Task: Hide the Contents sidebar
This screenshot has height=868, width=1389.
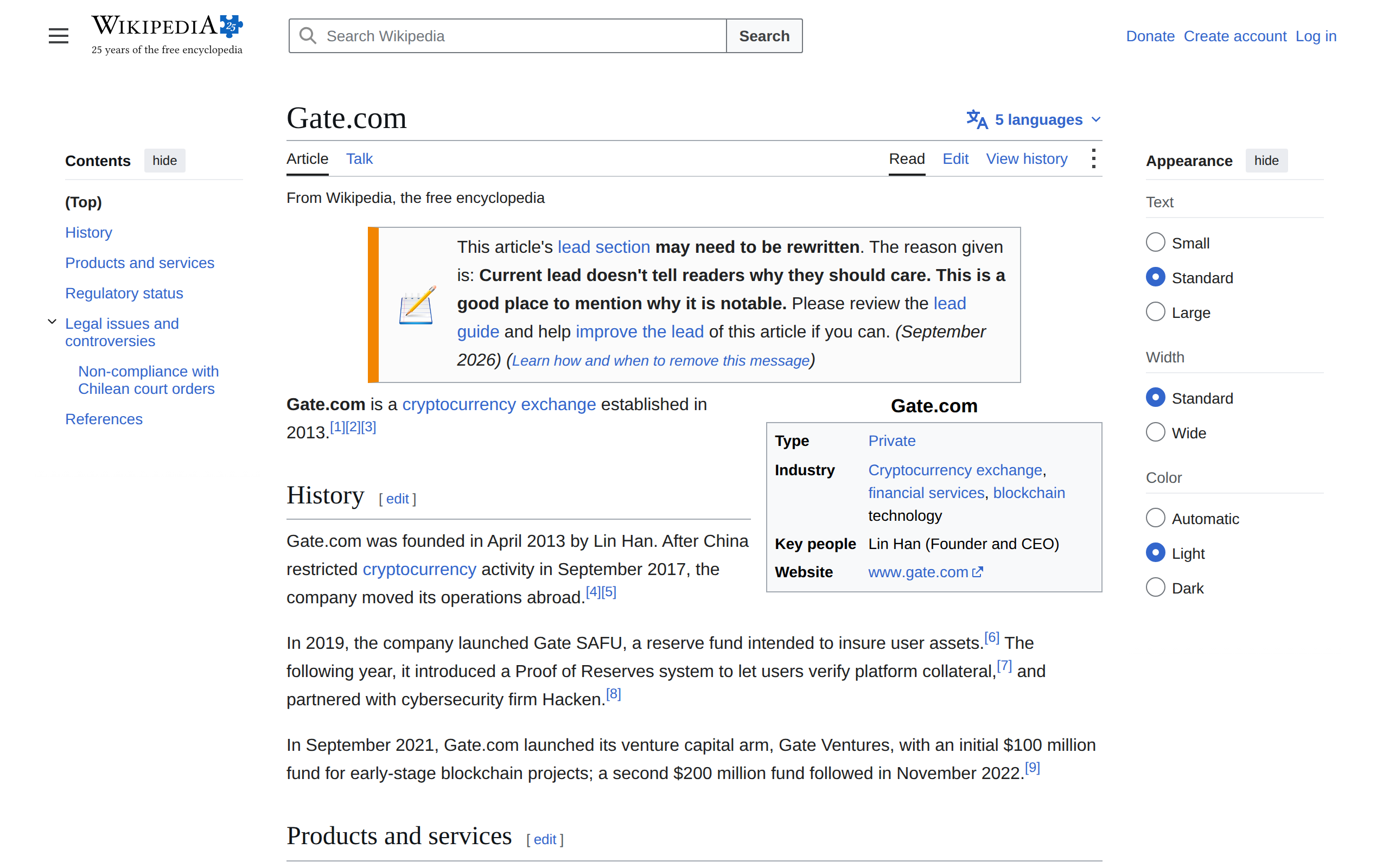Action: (x=165, y=161)
